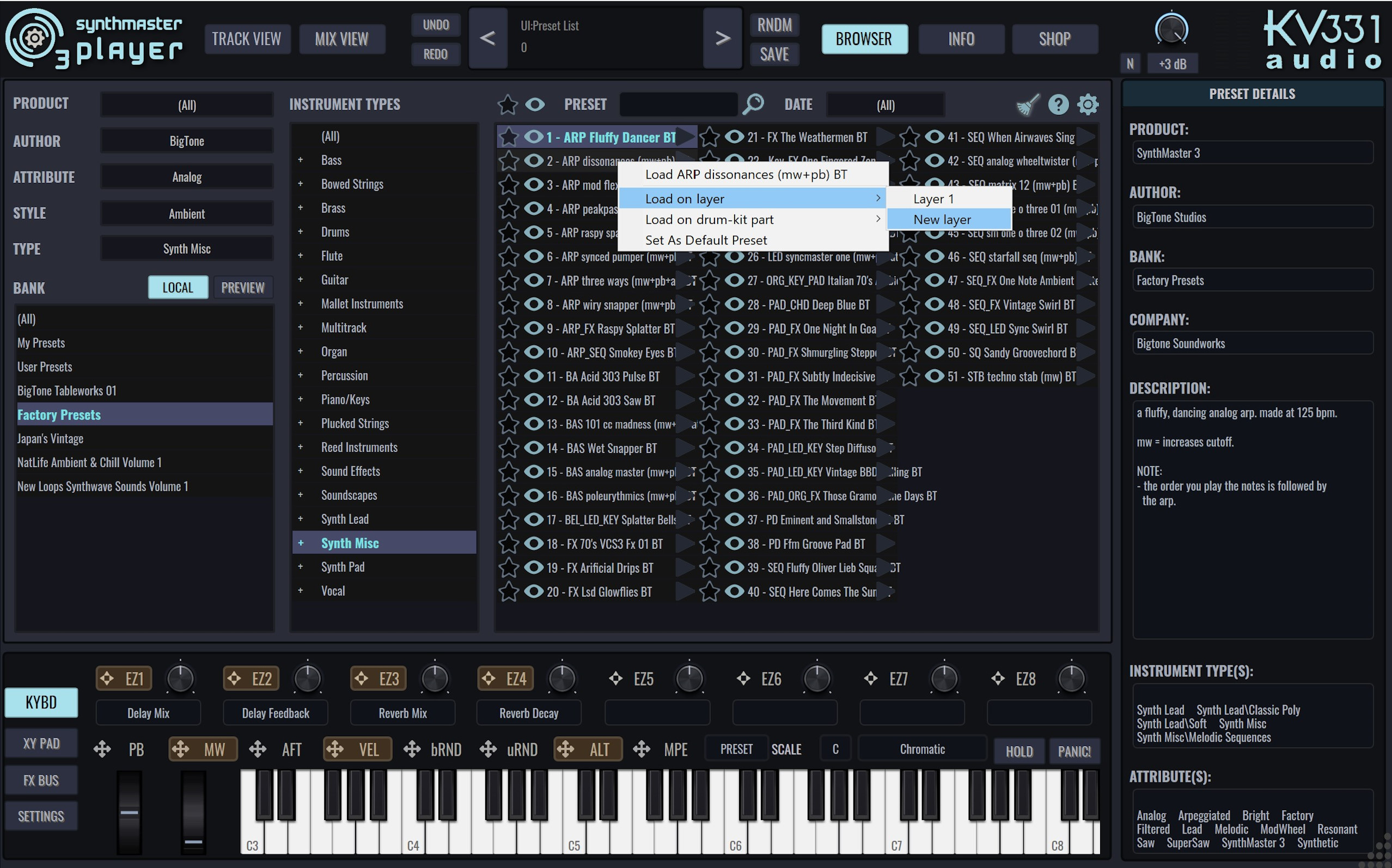The width and height of the screenshot is (1392, 868).
Task: Favorite the BA Acid 303 Saw preset
Action: pos(509,401)
